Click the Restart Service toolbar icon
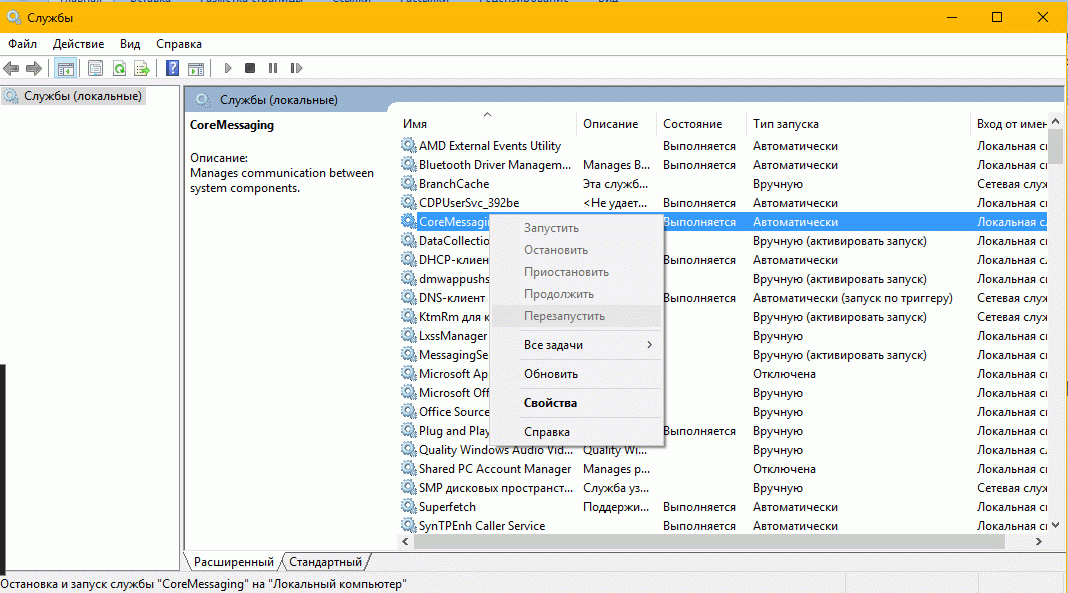 296,68
